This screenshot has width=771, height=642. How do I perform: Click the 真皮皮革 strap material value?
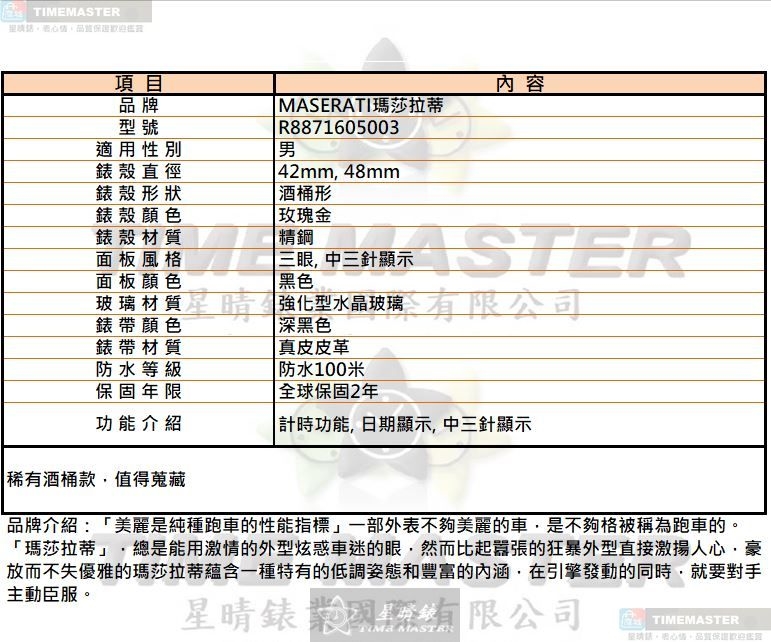point(313,347)
